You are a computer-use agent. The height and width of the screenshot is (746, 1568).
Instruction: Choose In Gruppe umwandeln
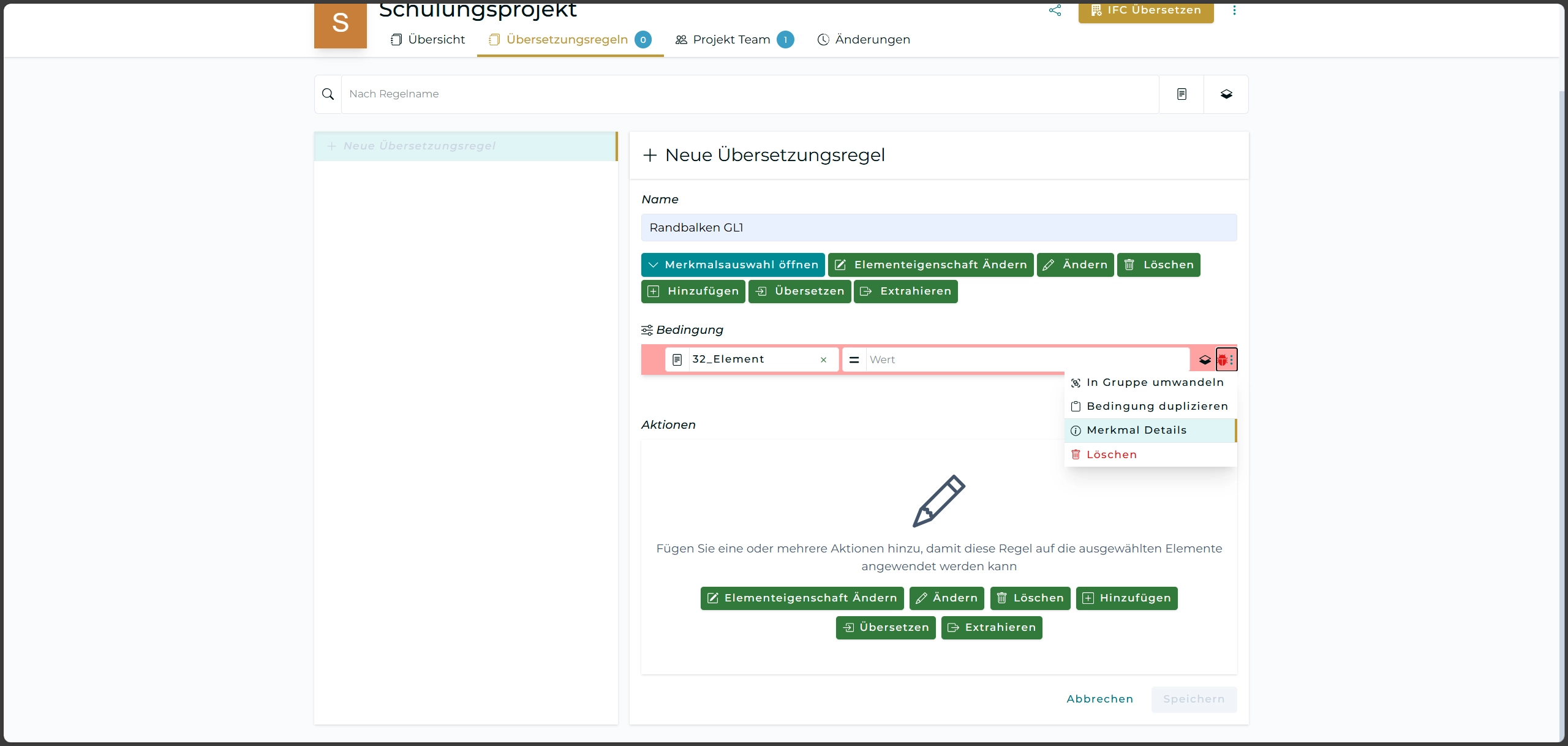pos(1155,382)
